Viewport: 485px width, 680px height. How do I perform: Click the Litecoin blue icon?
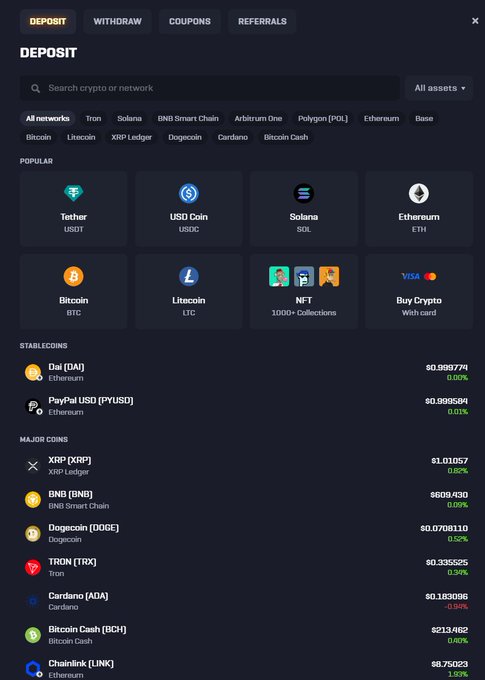(x=189, y=276)
